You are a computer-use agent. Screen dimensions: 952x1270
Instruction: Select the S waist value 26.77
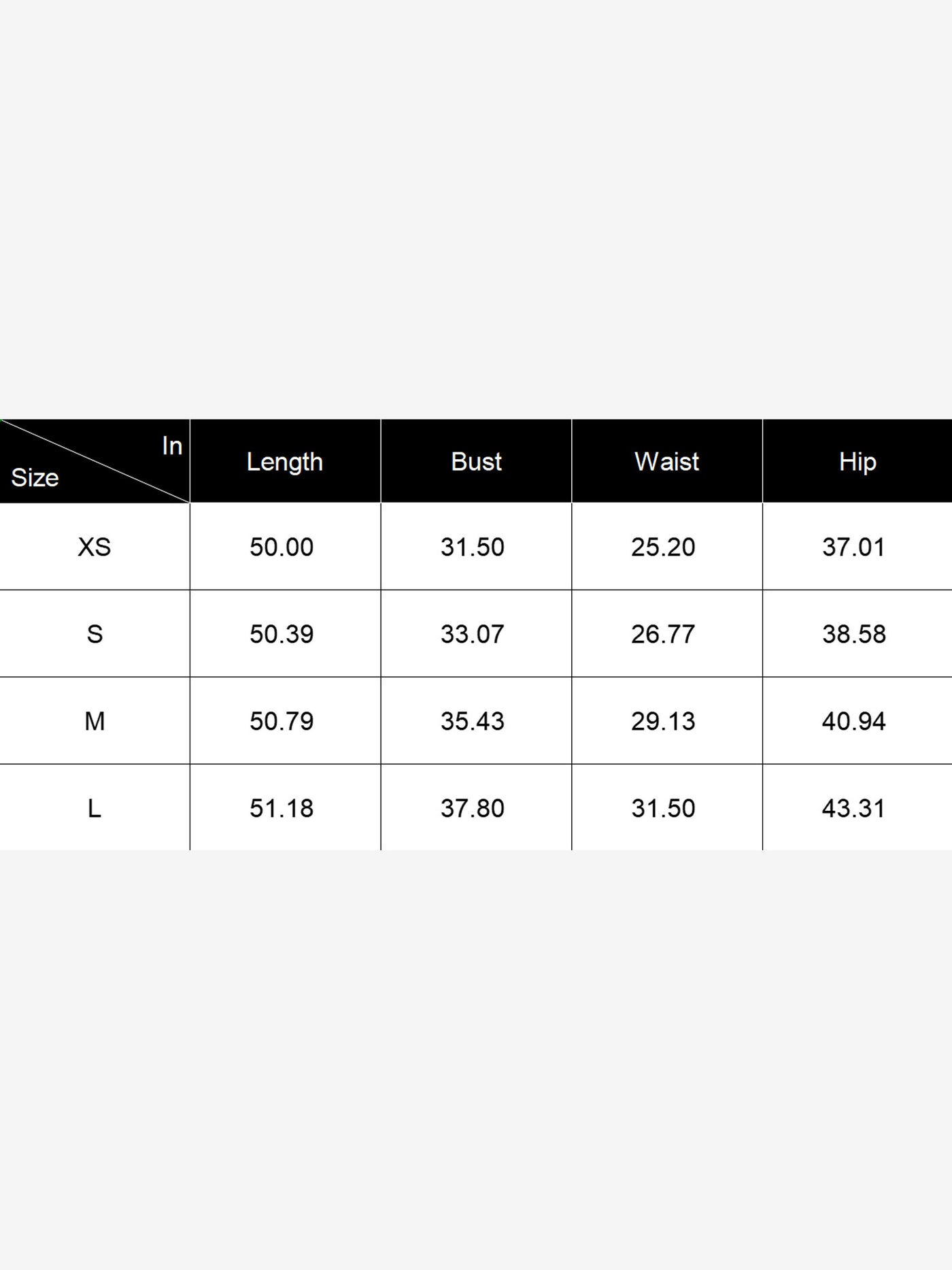tap(663, 634)
